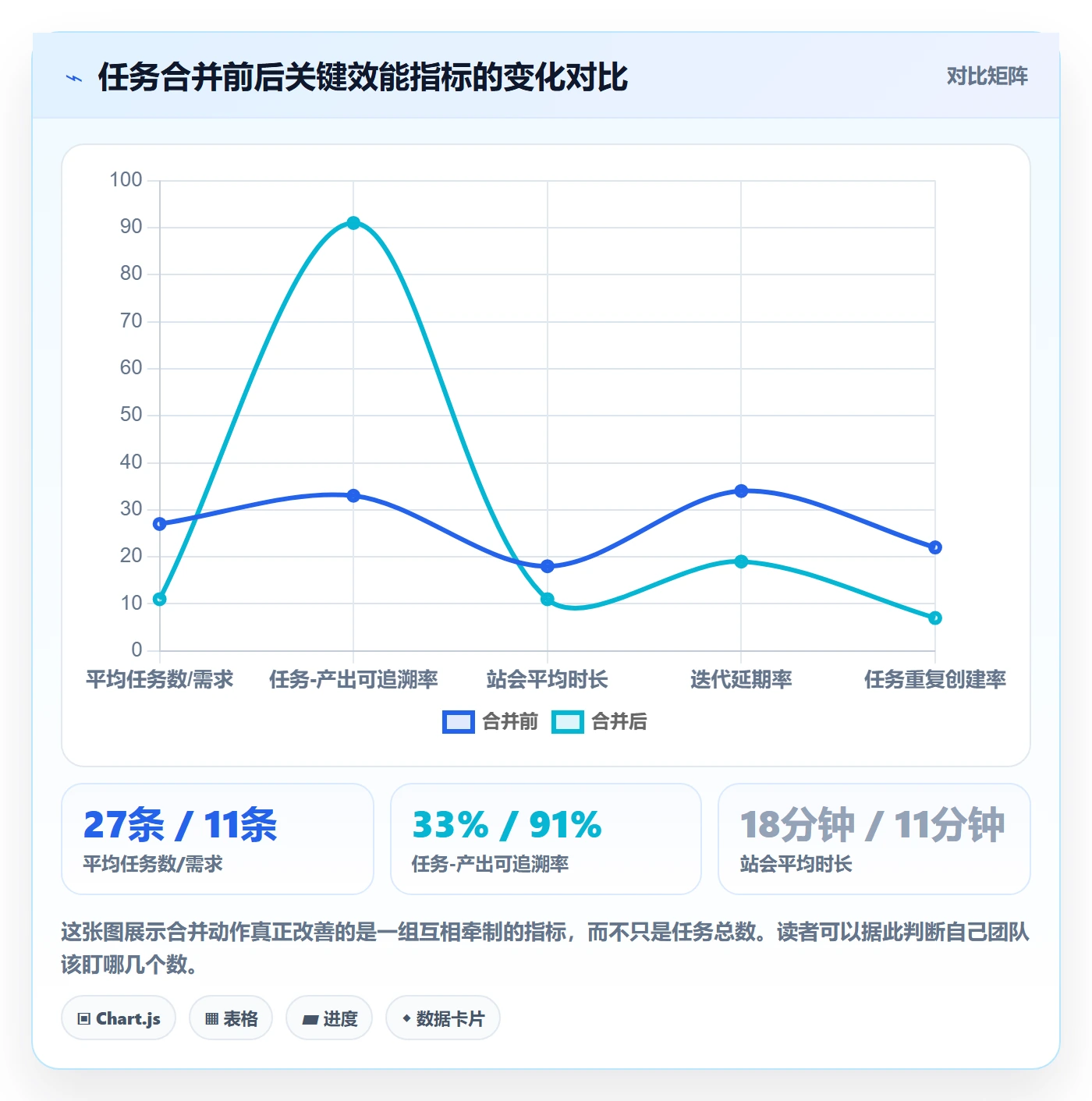This screenshot has height=1101, width=1092.
Task: Click 合并前 point at 任务-产出可追溯率
Action: point(353,496)
